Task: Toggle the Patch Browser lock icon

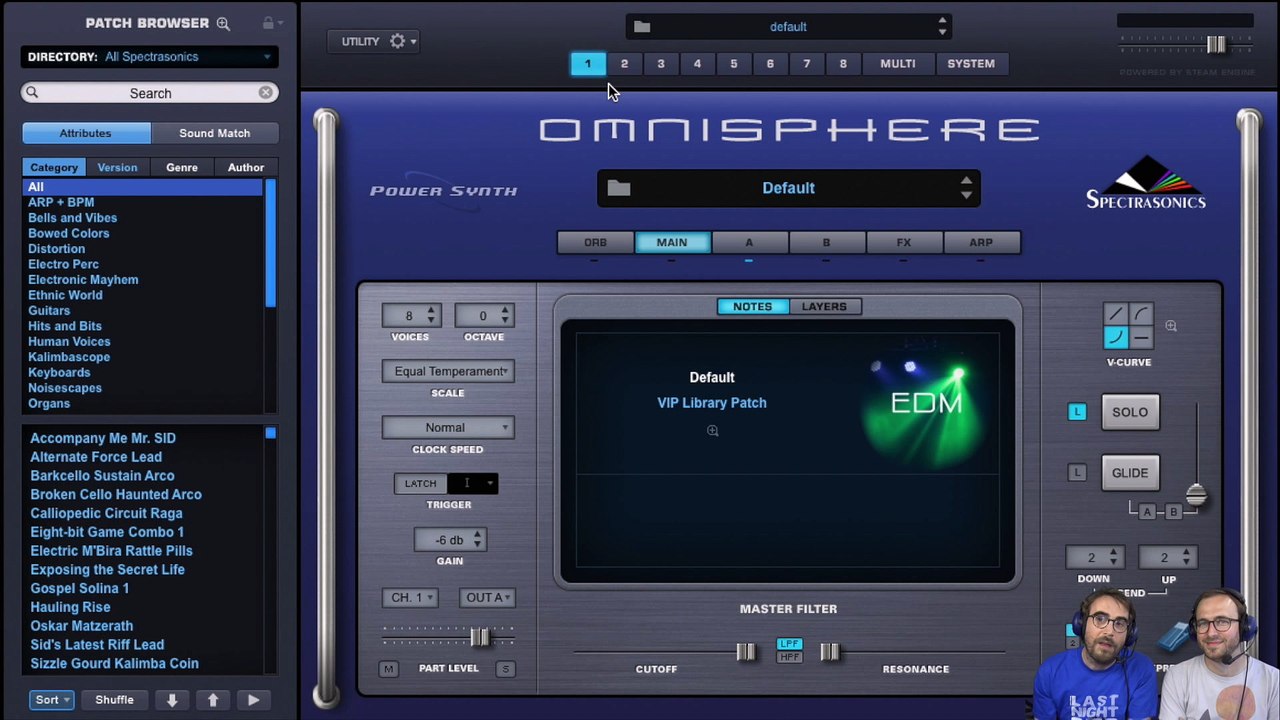Action: (268, 23)
